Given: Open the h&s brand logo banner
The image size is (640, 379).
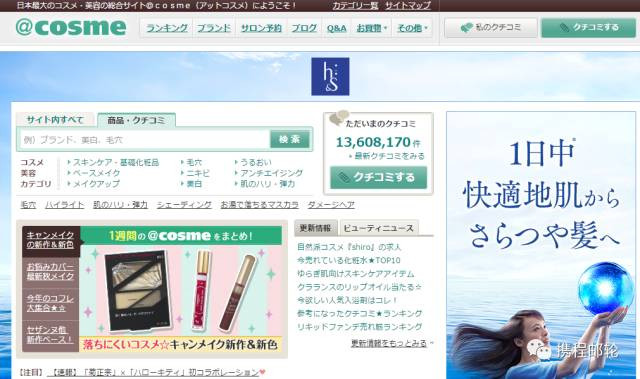Looking at the screenshot, I should [x=330, y=76].
